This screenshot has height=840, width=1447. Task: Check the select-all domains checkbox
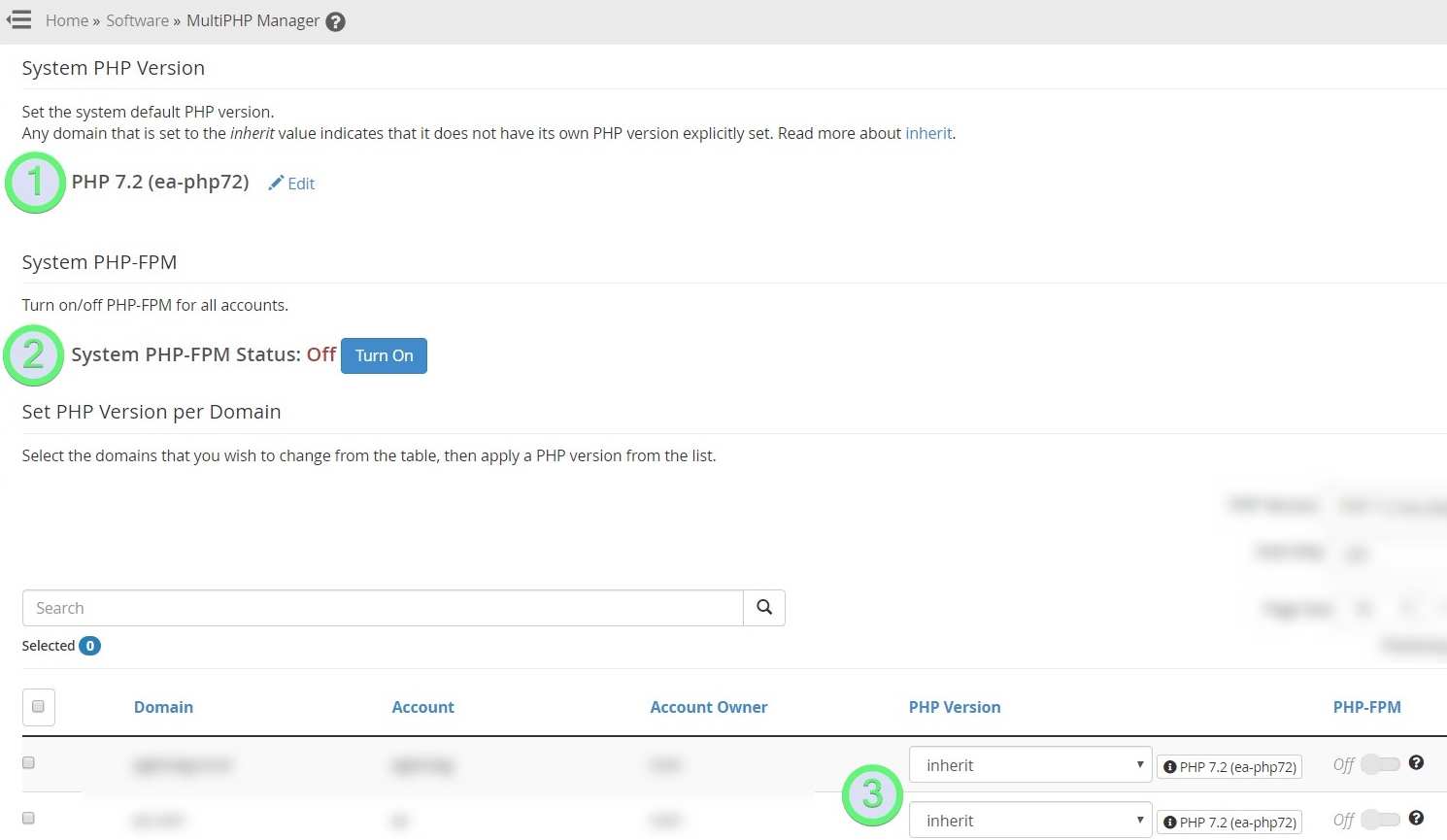(x=38, y=707)
